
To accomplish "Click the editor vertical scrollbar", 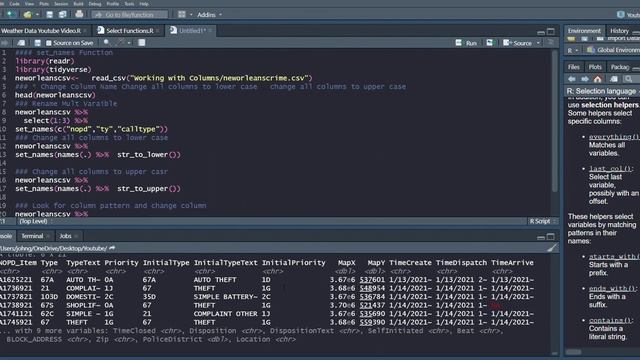I will pos(555,121).
